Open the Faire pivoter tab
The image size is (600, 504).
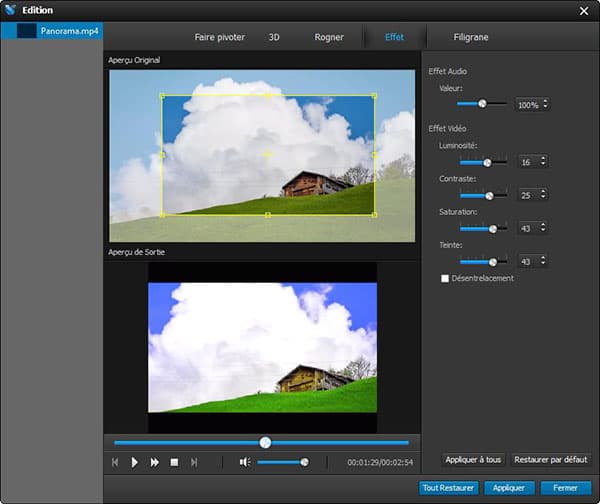click(x=219, y=37)
